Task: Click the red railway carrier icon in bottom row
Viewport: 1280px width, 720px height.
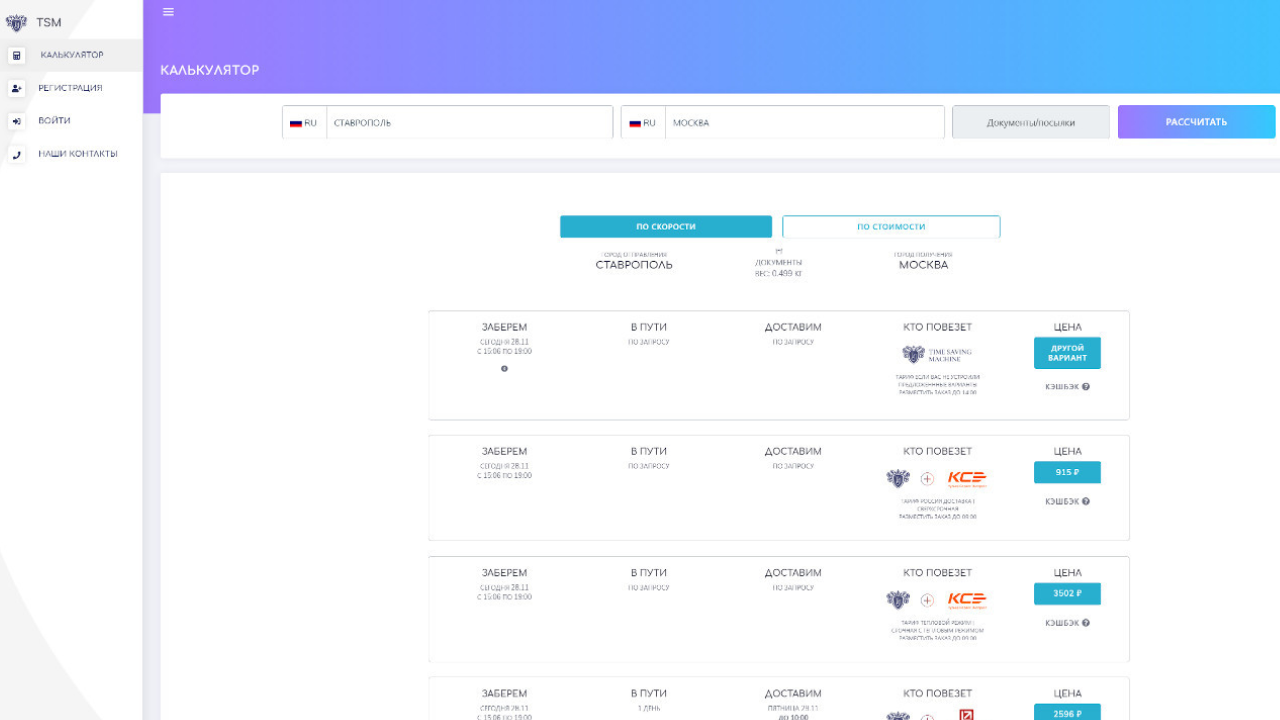Action: [965, 714]
